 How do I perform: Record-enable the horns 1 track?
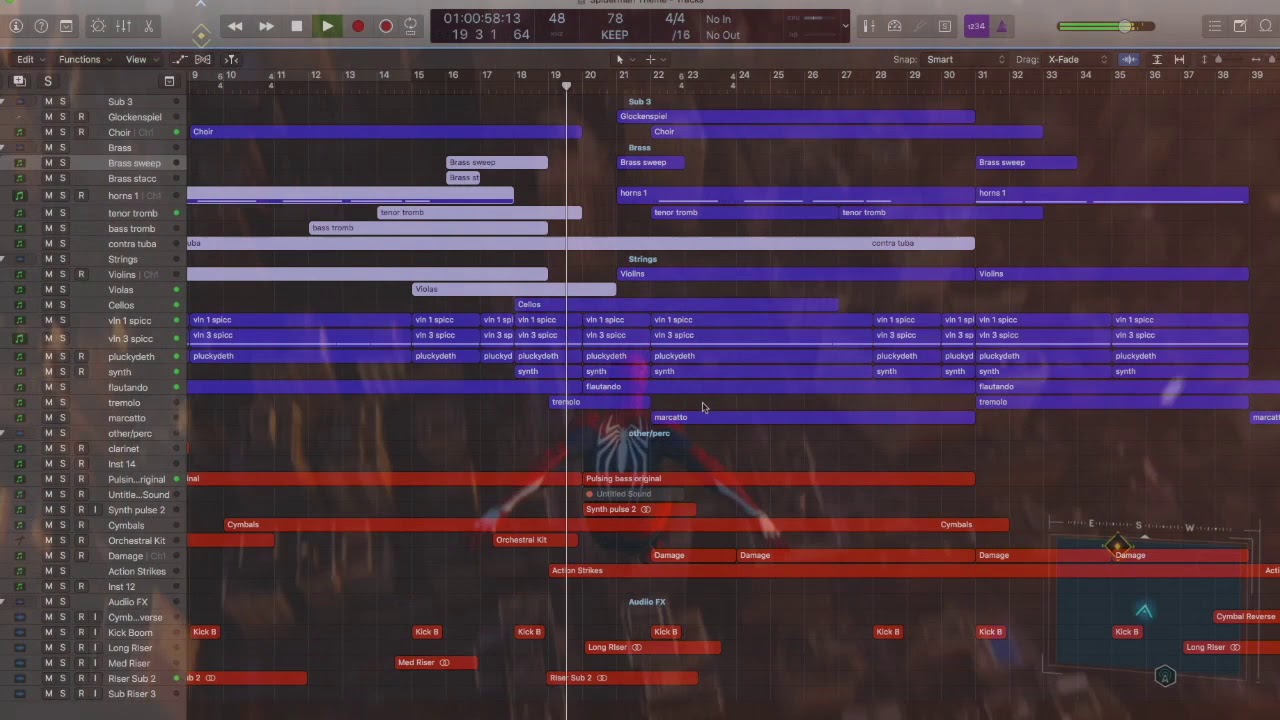[81, 196]
